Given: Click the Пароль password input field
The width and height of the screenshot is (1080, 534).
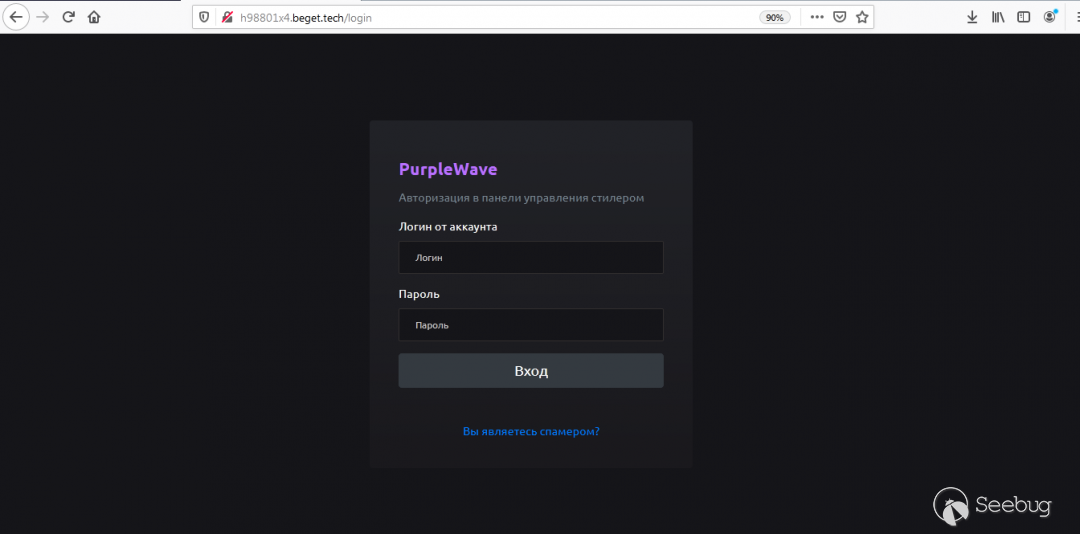Looking at the screenshot, I should (531, 325).
